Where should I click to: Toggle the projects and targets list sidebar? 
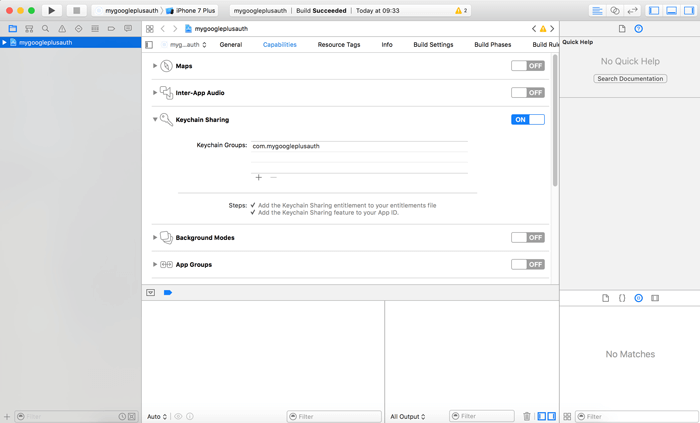[x=149, y=45]
